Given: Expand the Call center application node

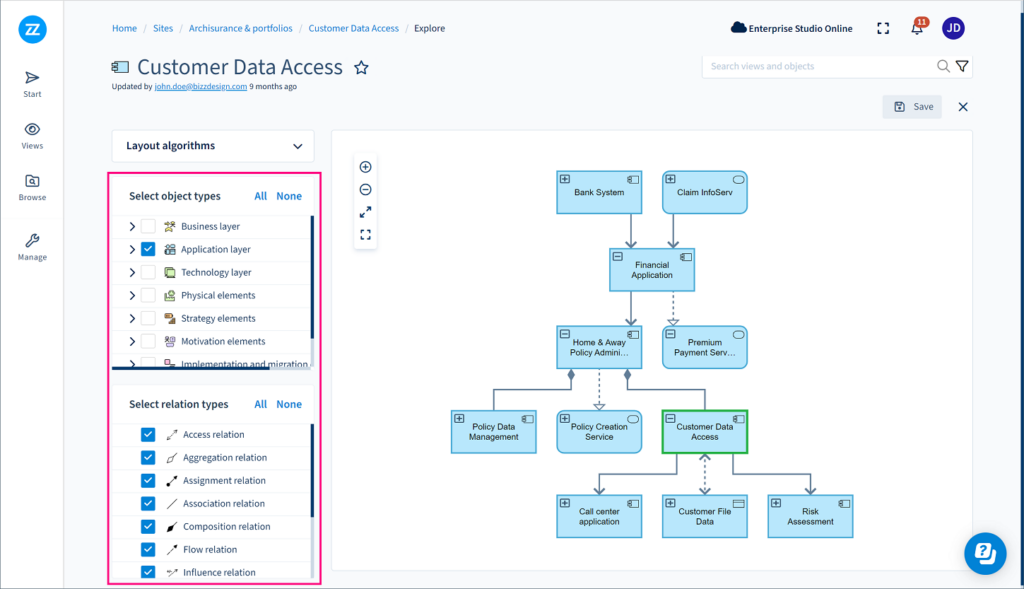Looking at the screenshot, I should coord(565,503).
